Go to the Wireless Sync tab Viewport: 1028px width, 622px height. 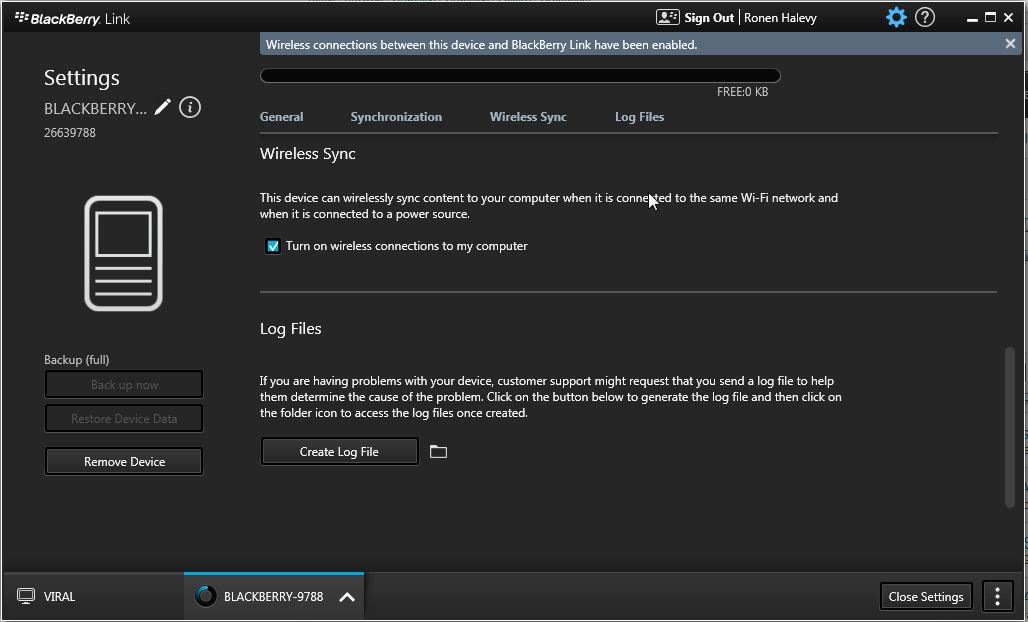tap(528, 117)
